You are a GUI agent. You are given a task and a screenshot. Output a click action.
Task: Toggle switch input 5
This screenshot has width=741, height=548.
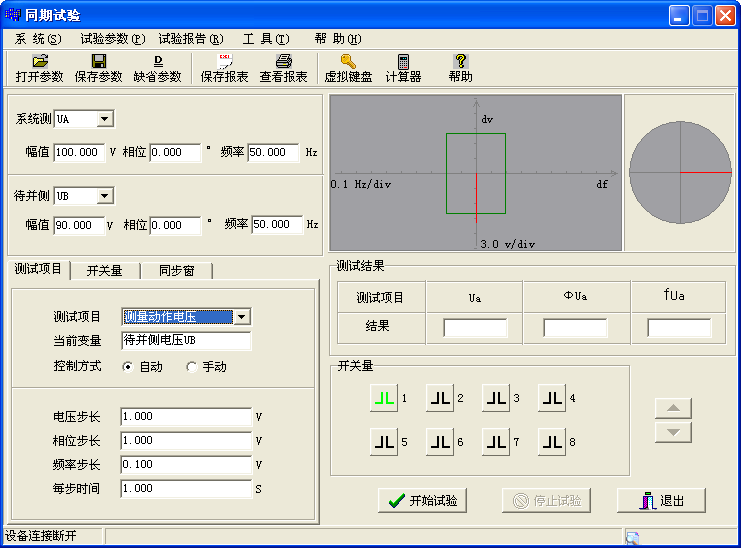[x=383, y=441]
